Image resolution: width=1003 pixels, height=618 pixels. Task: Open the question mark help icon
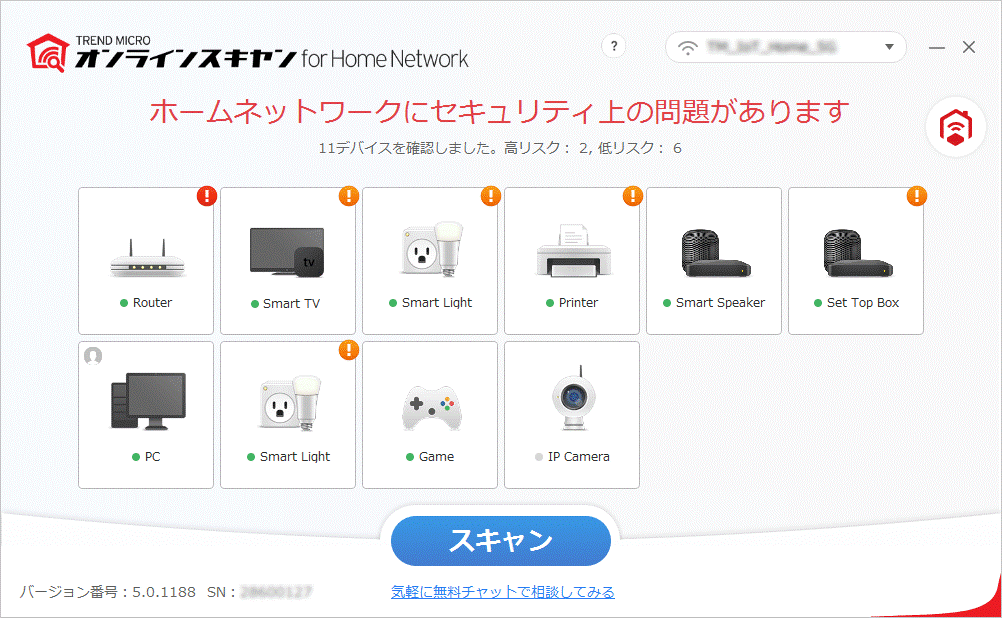614,46
